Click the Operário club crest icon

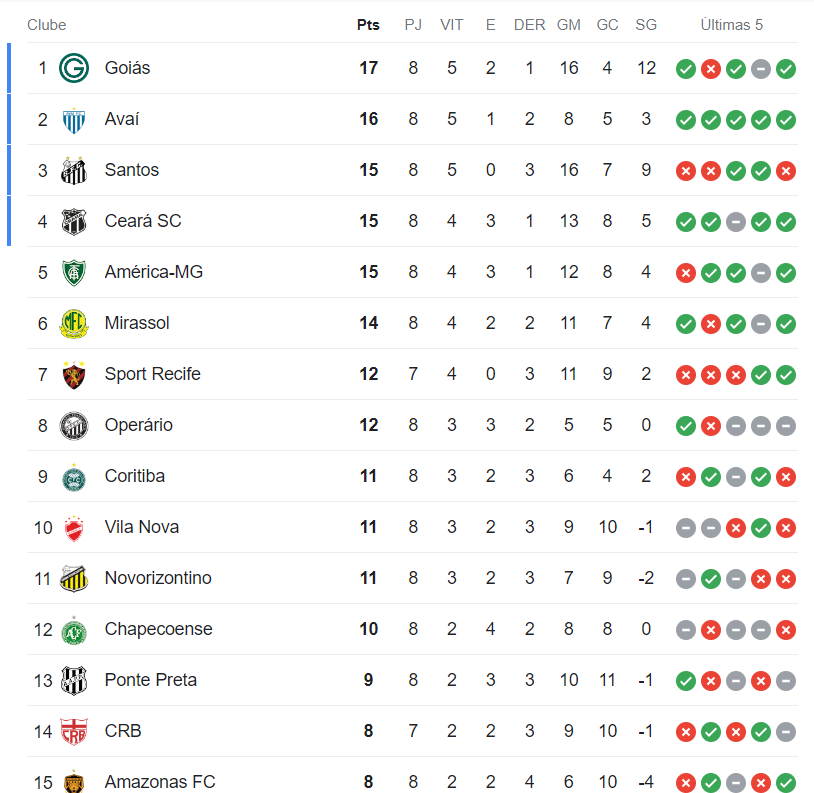[74, 425]
